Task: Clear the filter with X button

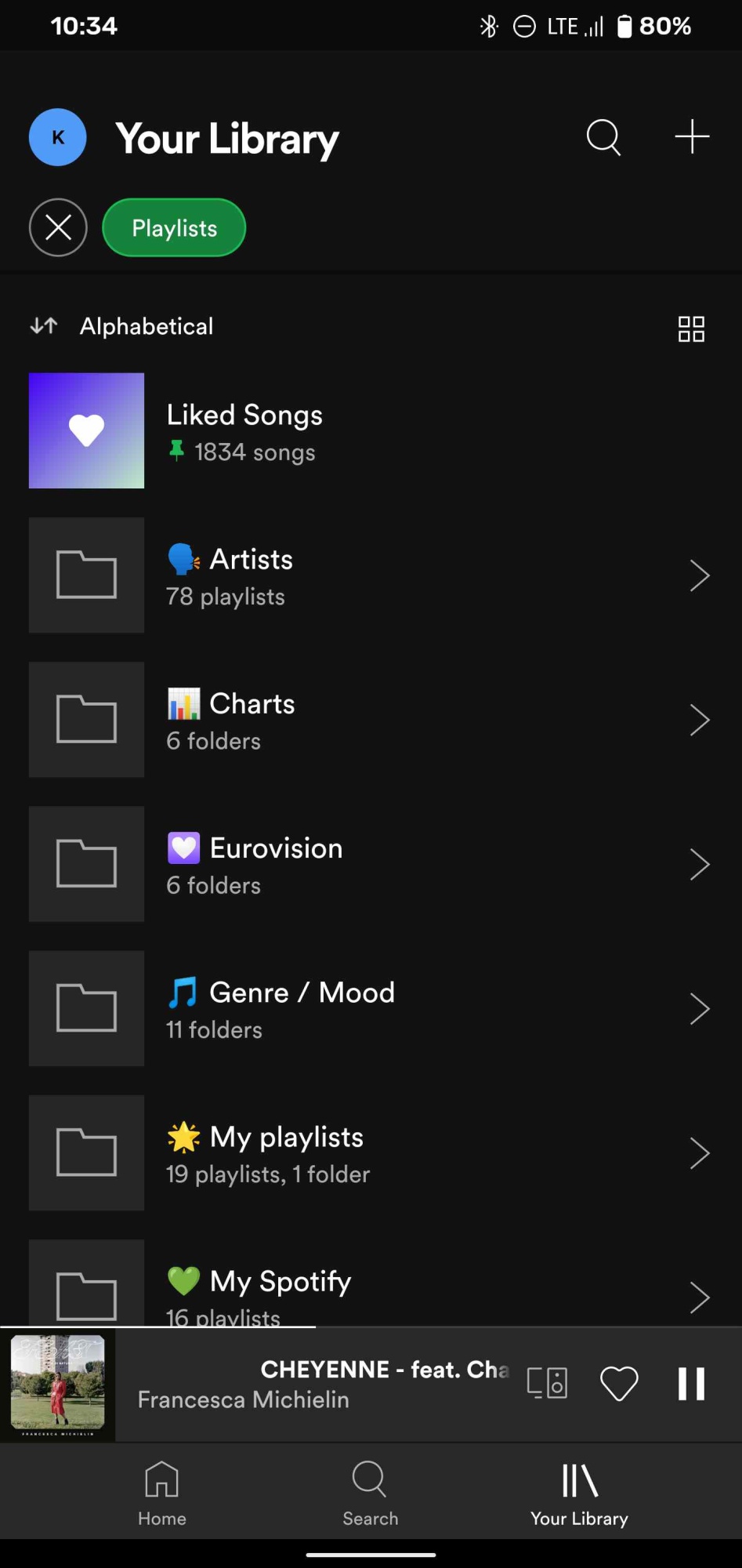Action: 58,228
